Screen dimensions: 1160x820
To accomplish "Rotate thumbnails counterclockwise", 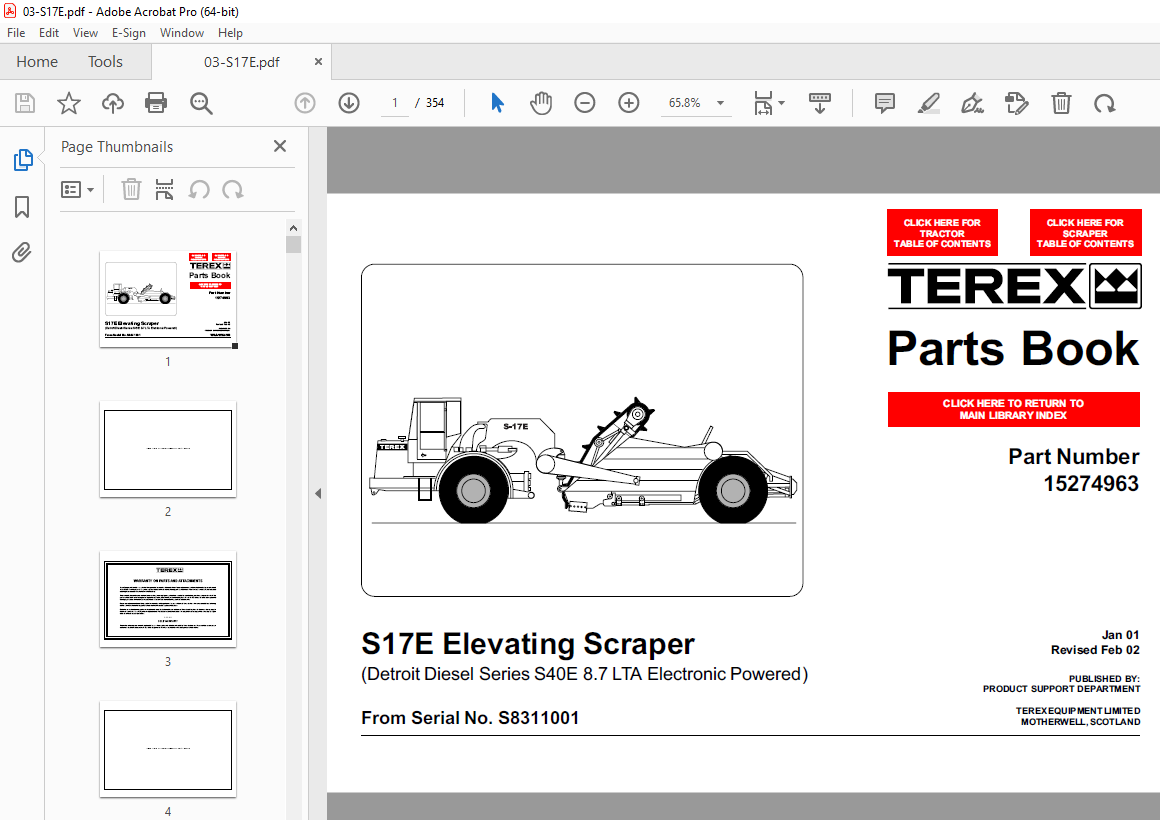I will pyautogui.click(x=198, y=189).
